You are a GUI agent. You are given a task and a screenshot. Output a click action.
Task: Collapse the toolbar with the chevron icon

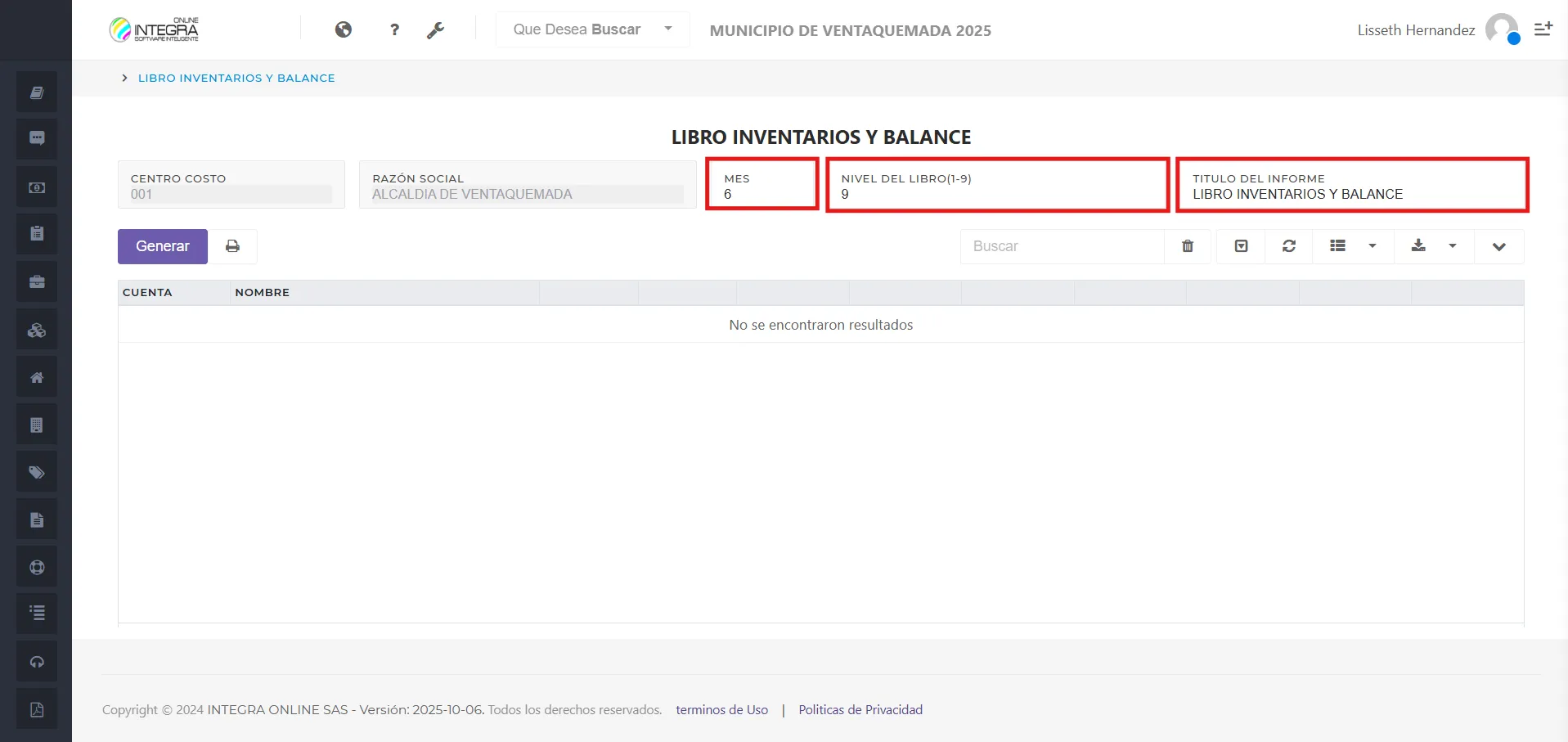pyautogui.click(x=1498, y=246)
